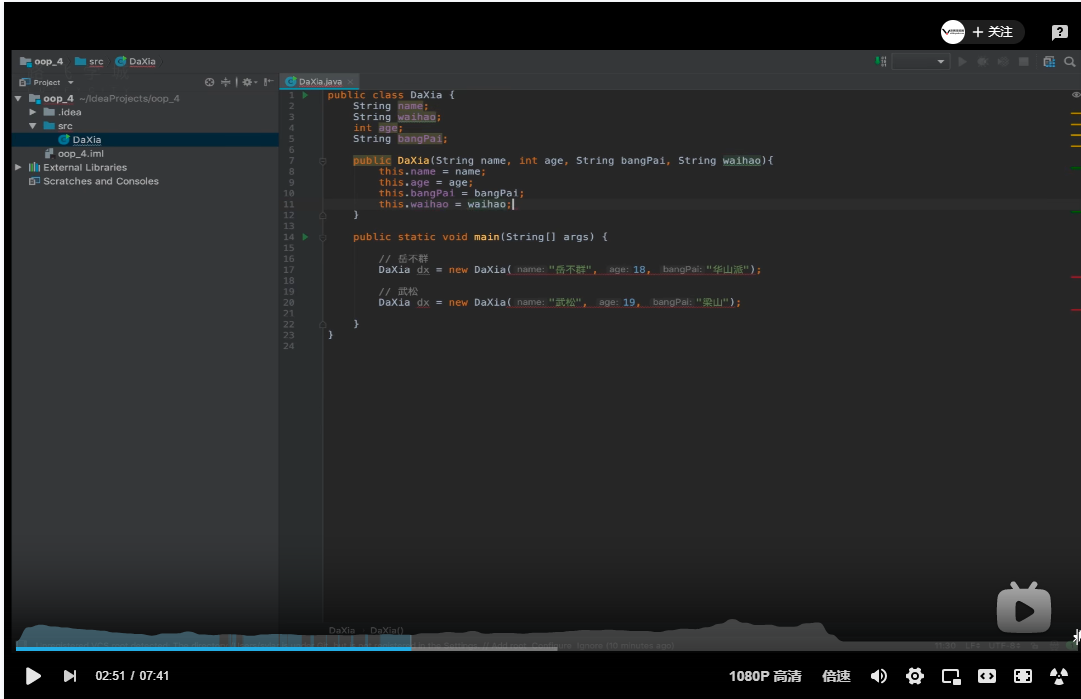Enable picture-in-picture mode
The width and height of the screenshot is (1081, 699).
tap(951, 676)
